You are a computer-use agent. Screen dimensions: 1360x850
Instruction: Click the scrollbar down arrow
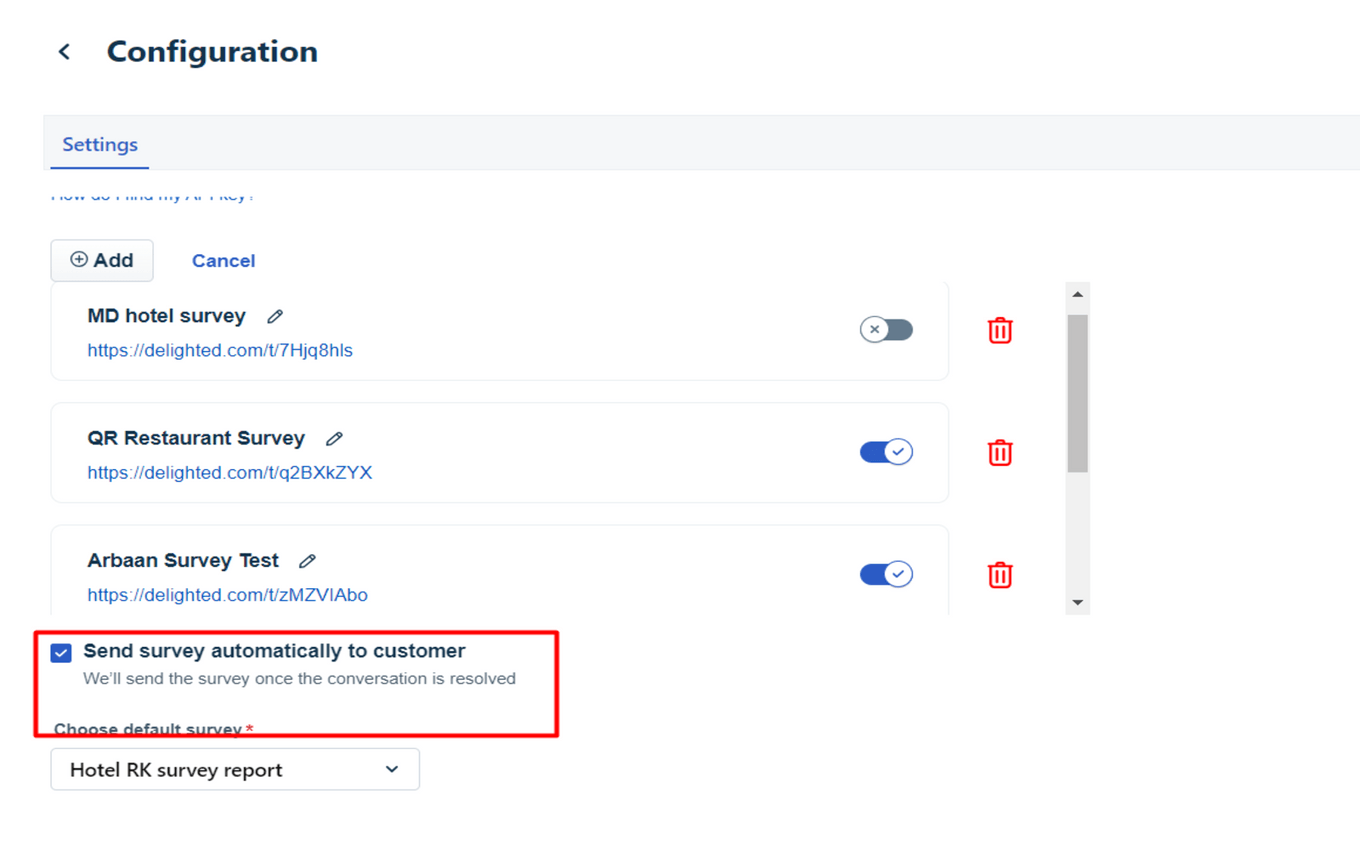click(x=1077, y=601)
